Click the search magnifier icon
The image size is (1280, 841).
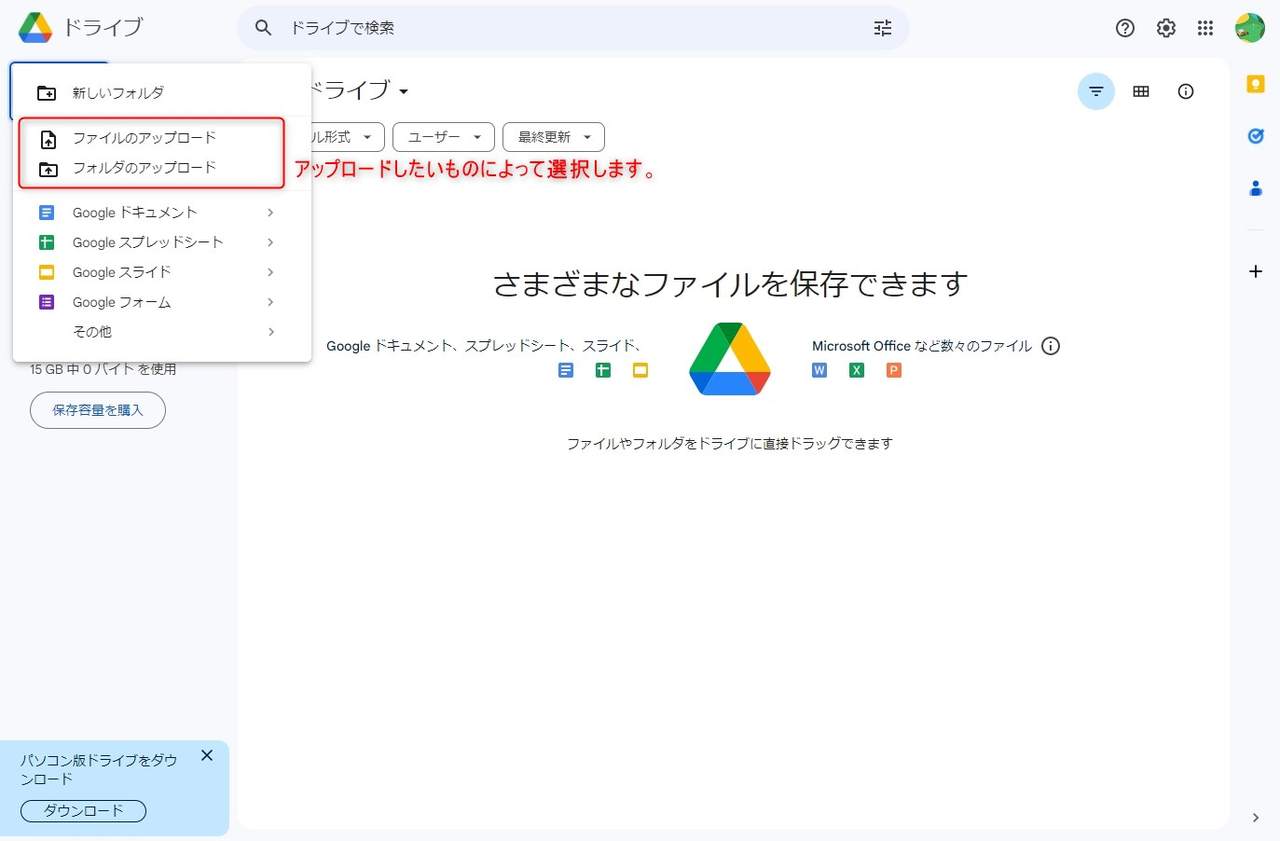click(x=263, y=28)
